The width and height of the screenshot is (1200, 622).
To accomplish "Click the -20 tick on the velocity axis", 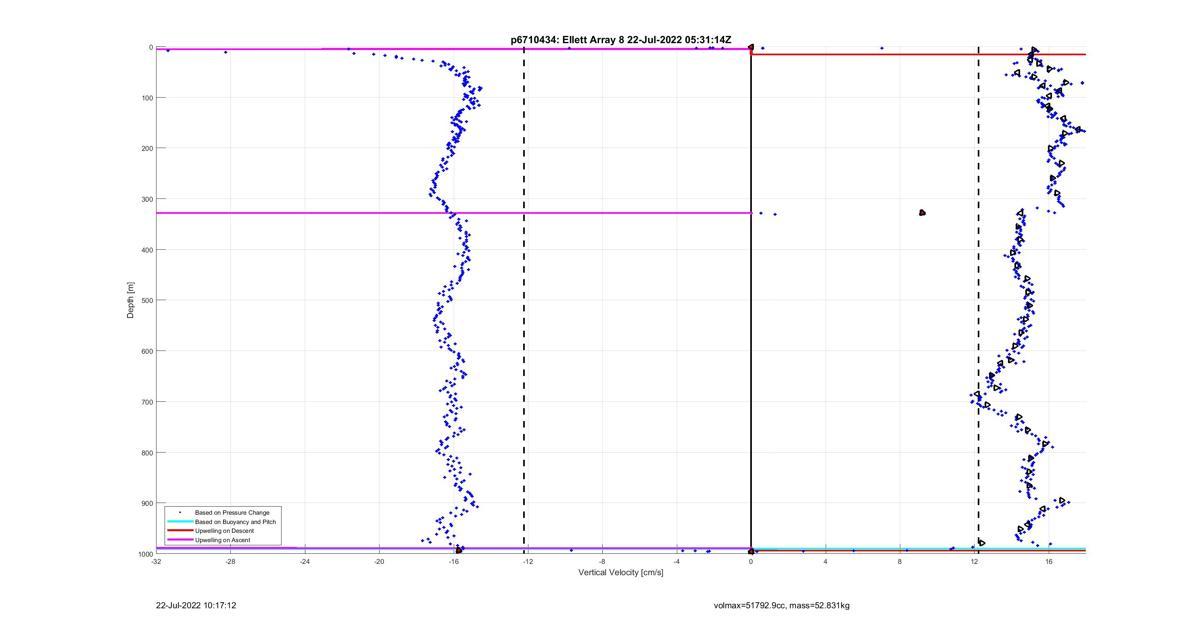I will 379,562.
